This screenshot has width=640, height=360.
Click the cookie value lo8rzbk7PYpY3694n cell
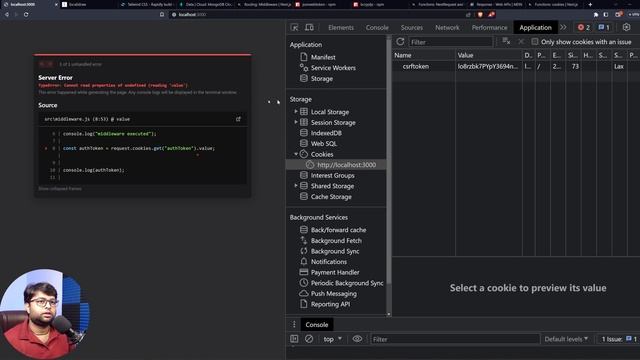pyautogui.click(x=489, y=66)
